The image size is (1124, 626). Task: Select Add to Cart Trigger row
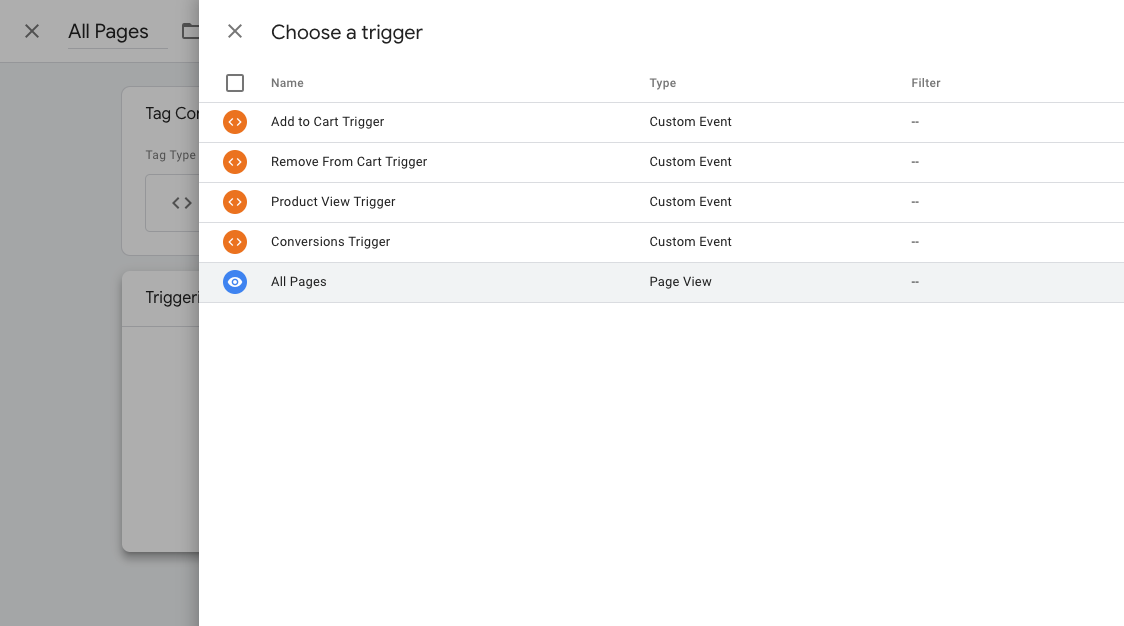tap(661, 123)
